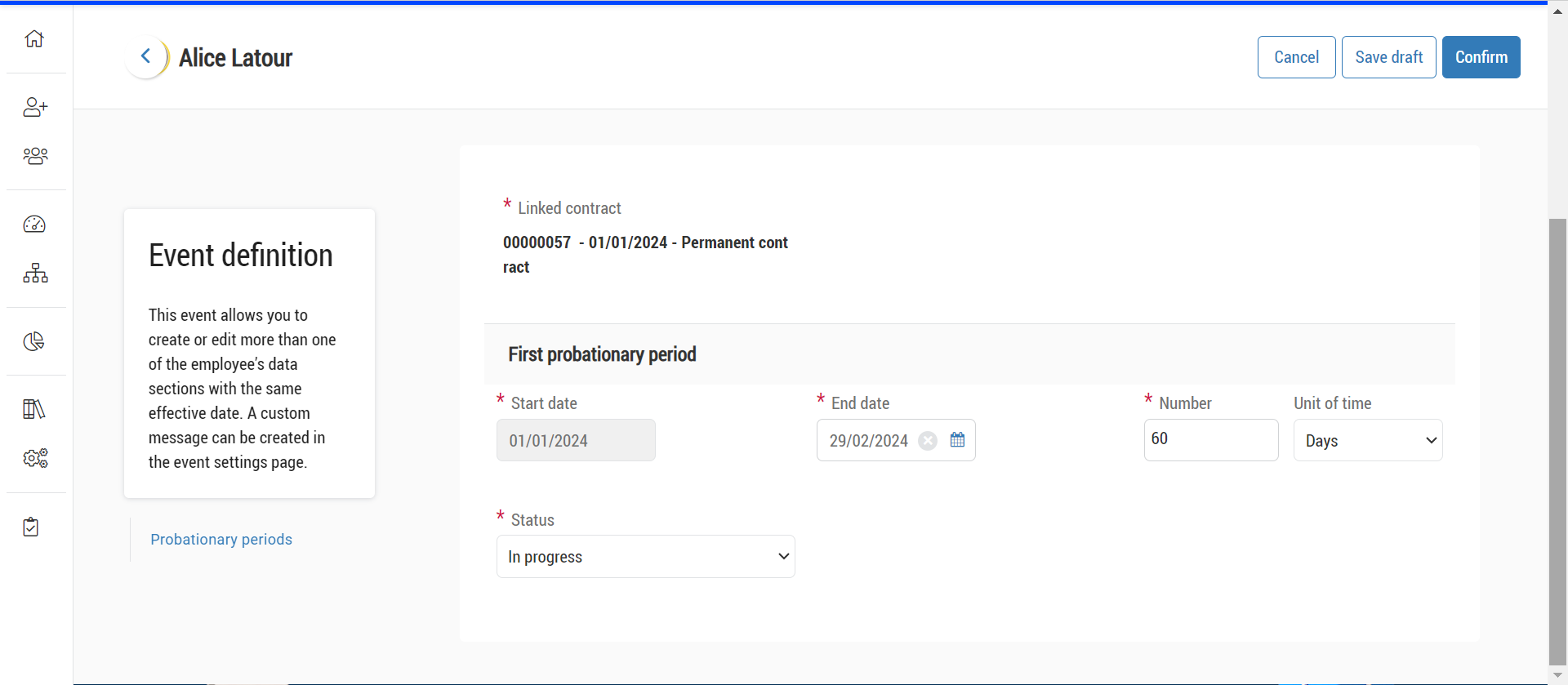Open the settings gears icon
Viewport: 1568px width, 685px height.
[35, 458]
